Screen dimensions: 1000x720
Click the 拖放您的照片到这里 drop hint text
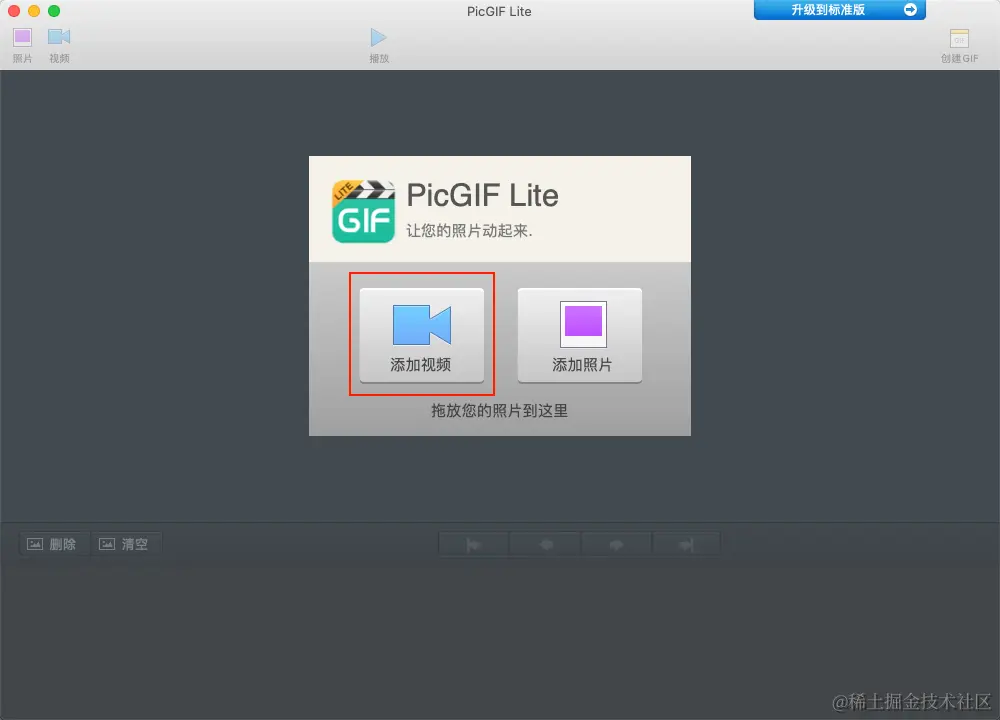point(499,411)
